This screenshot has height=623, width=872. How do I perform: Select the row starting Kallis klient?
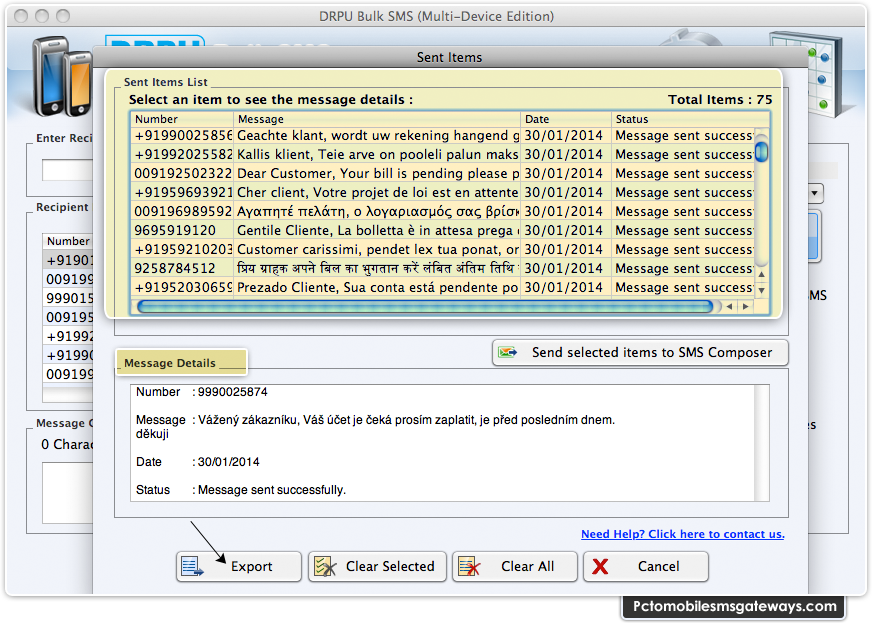coord(442,155)
